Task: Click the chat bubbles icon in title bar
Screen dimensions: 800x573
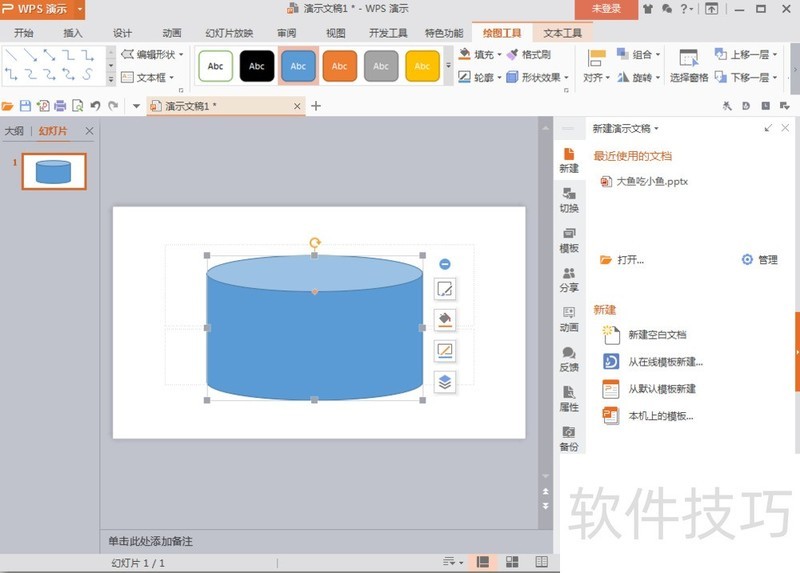Action: [x=666, y=9]
